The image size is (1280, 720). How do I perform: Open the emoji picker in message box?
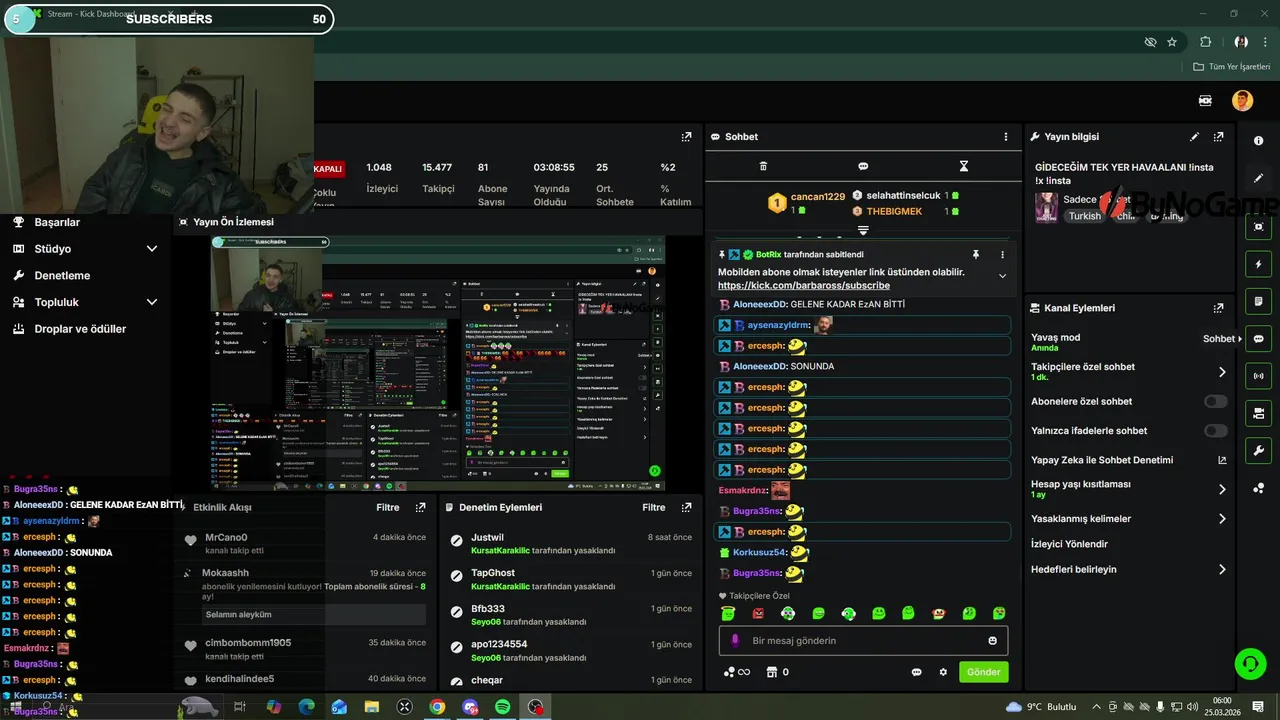(993, 641)
